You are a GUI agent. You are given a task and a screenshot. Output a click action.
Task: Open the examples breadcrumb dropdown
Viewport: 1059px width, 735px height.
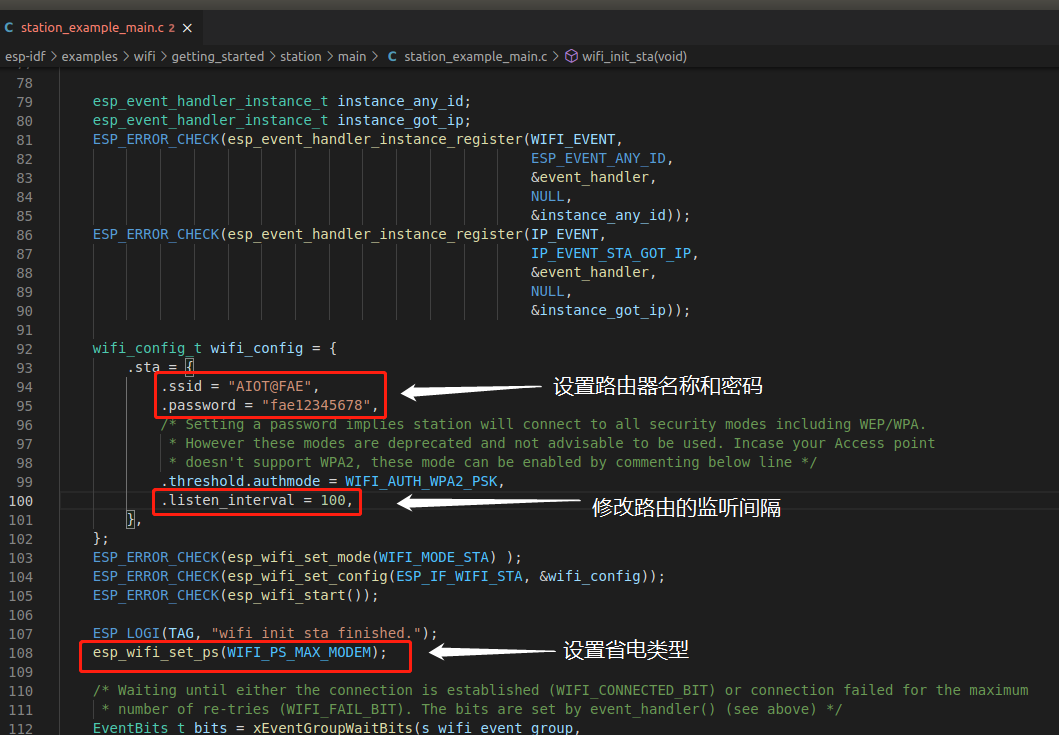[x=89, y=56]
